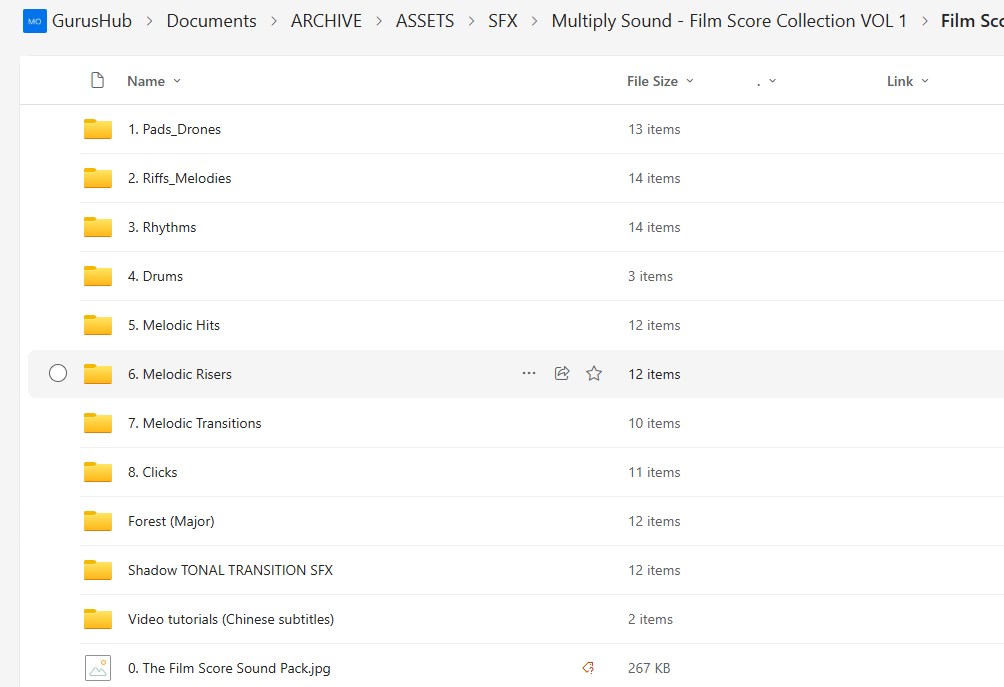
Task: Jump to SFX breadcrumb folder
Action: 502,21
